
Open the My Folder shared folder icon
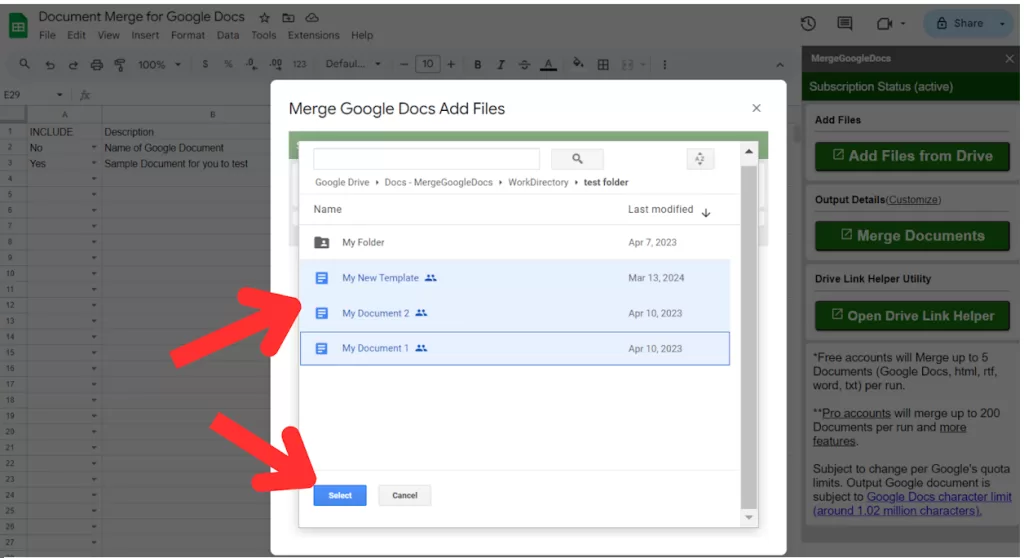click(321, 242)
